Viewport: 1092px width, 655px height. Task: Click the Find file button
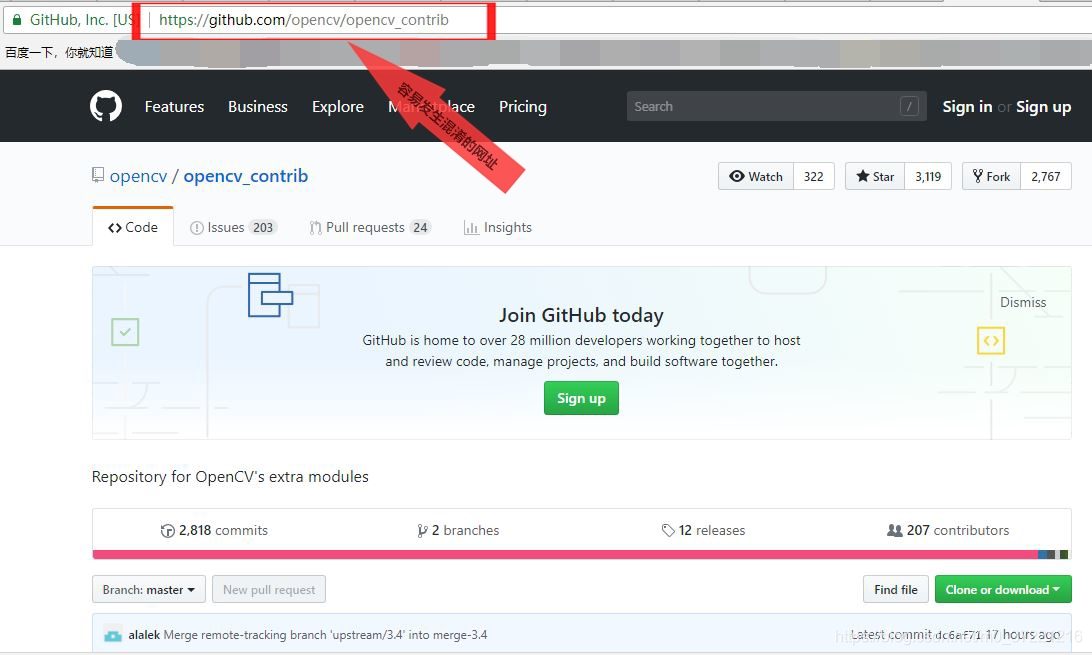[896, 590]
